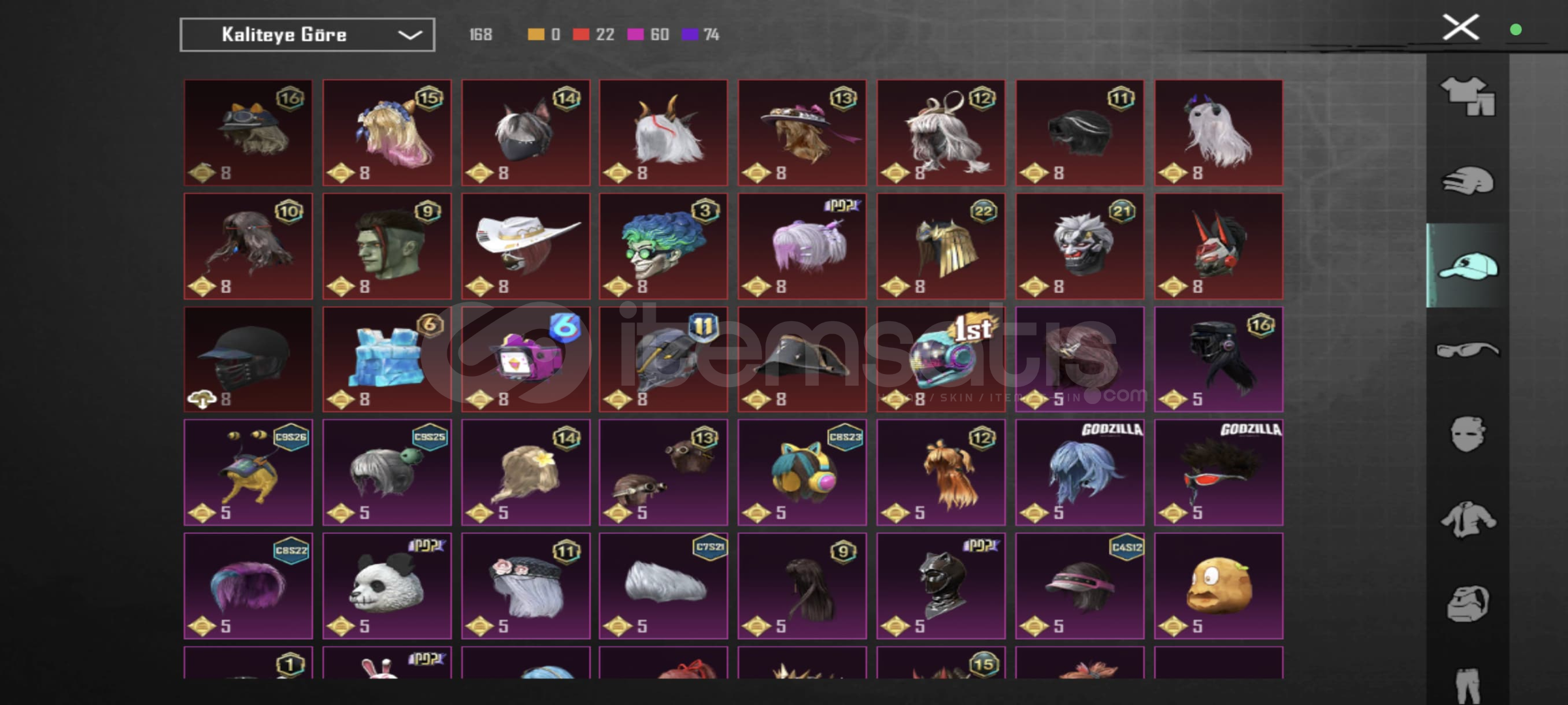Select the cap headwear category tab

(x=1467, y=266)
